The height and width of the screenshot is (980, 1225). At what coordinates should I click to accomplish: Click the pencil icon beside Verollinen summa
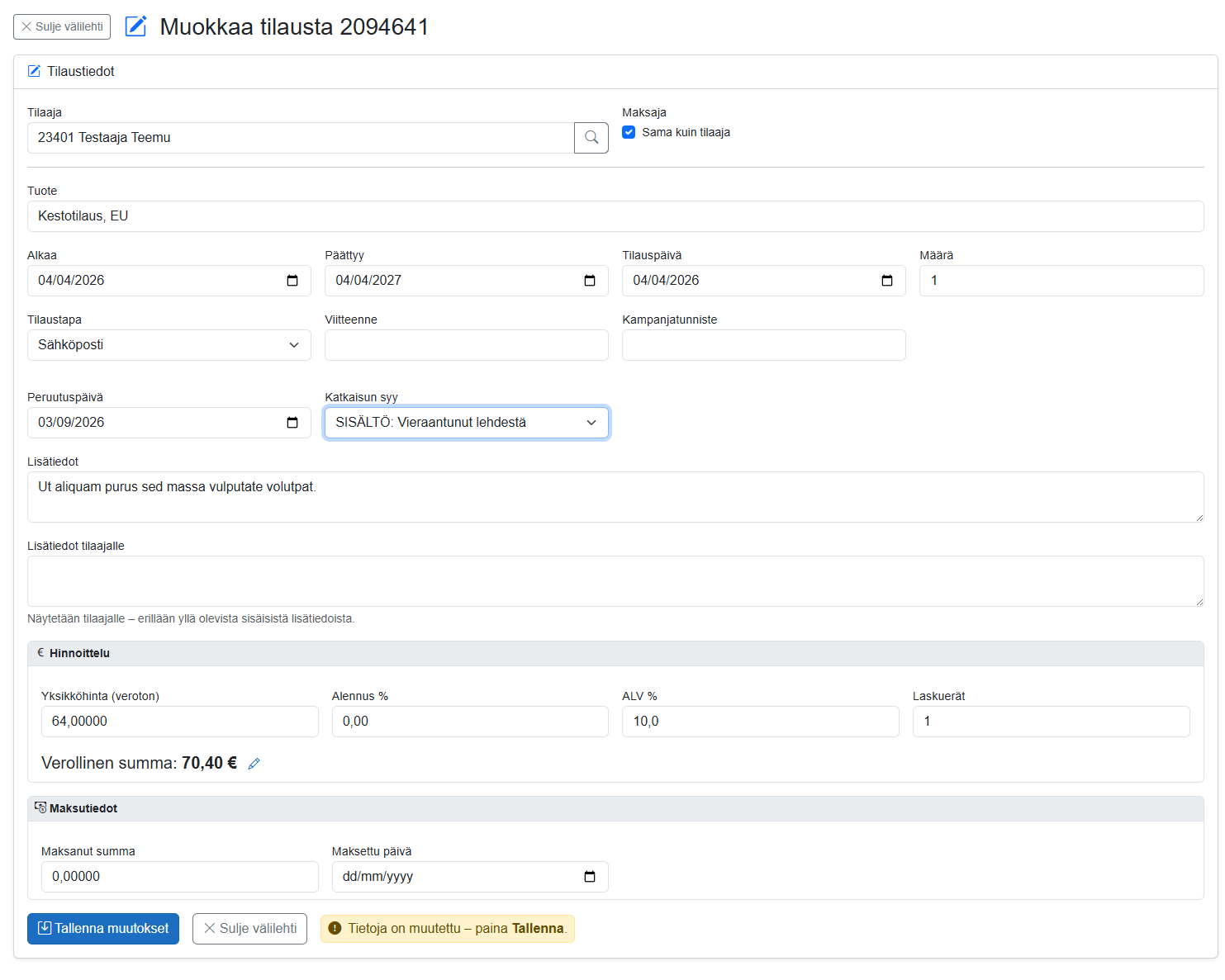point(254,764)
